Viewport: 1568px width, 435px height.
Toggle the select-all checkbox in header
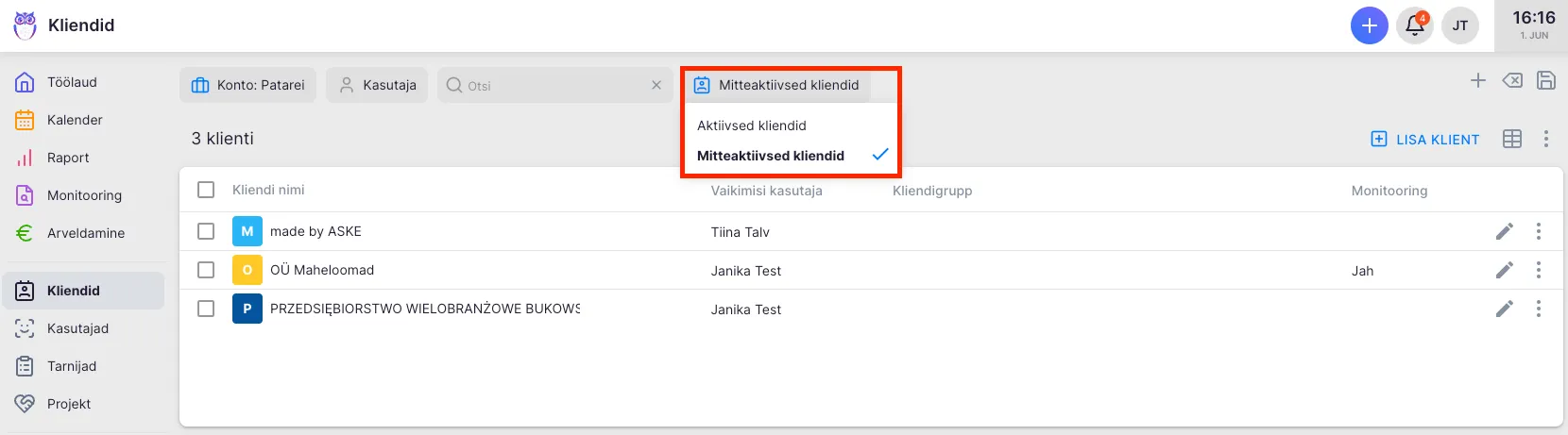point(206,190)
